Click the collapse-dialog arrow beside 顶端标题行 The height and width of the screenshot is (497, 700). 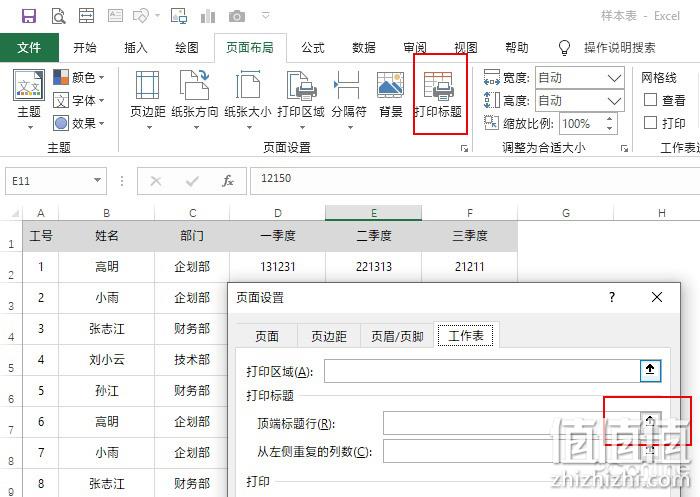[650, 422]
